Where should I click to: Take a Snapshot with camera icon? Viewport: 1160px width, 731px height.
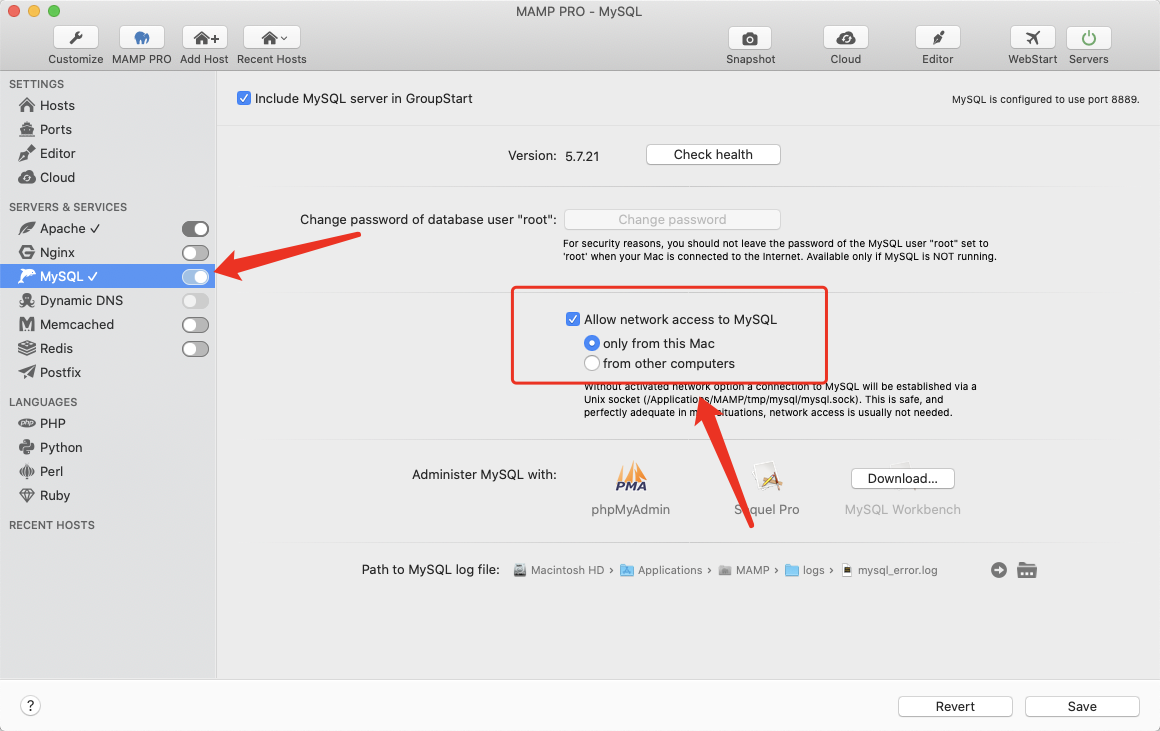(750, 38)
